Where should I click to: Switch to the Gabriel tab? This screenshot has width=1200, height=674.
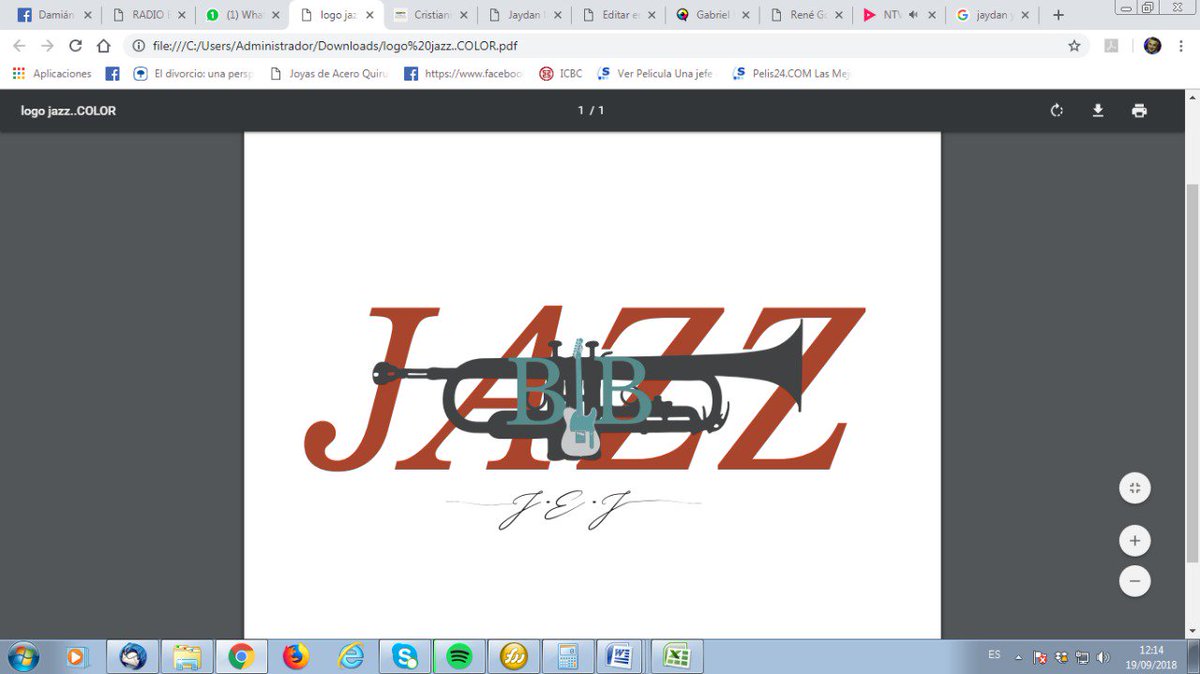tap(711, 15)
